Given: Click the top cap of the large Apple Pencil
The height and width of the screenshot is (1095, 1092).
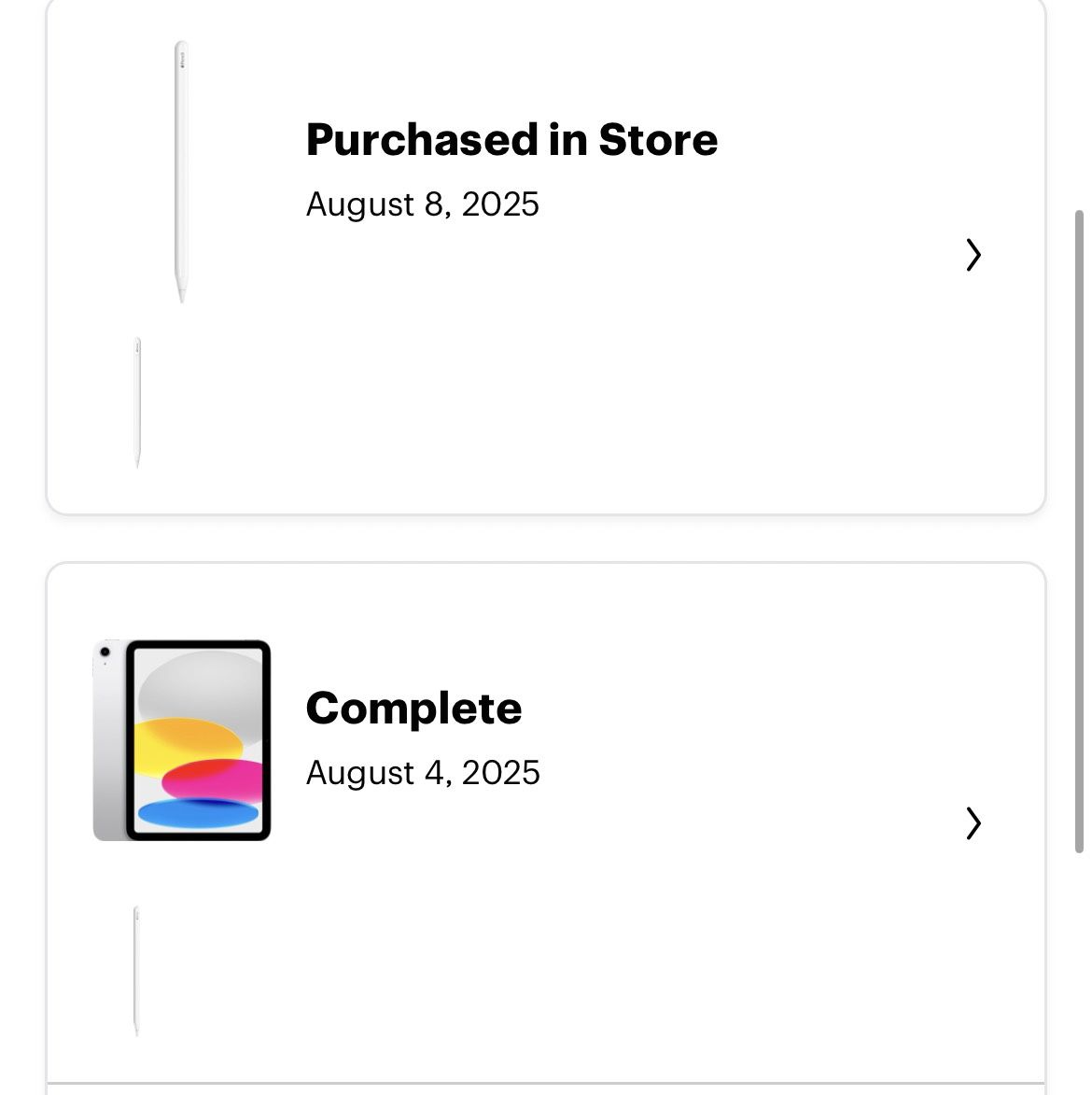Looking at the screenshot, I should click(x=181, y=47).
